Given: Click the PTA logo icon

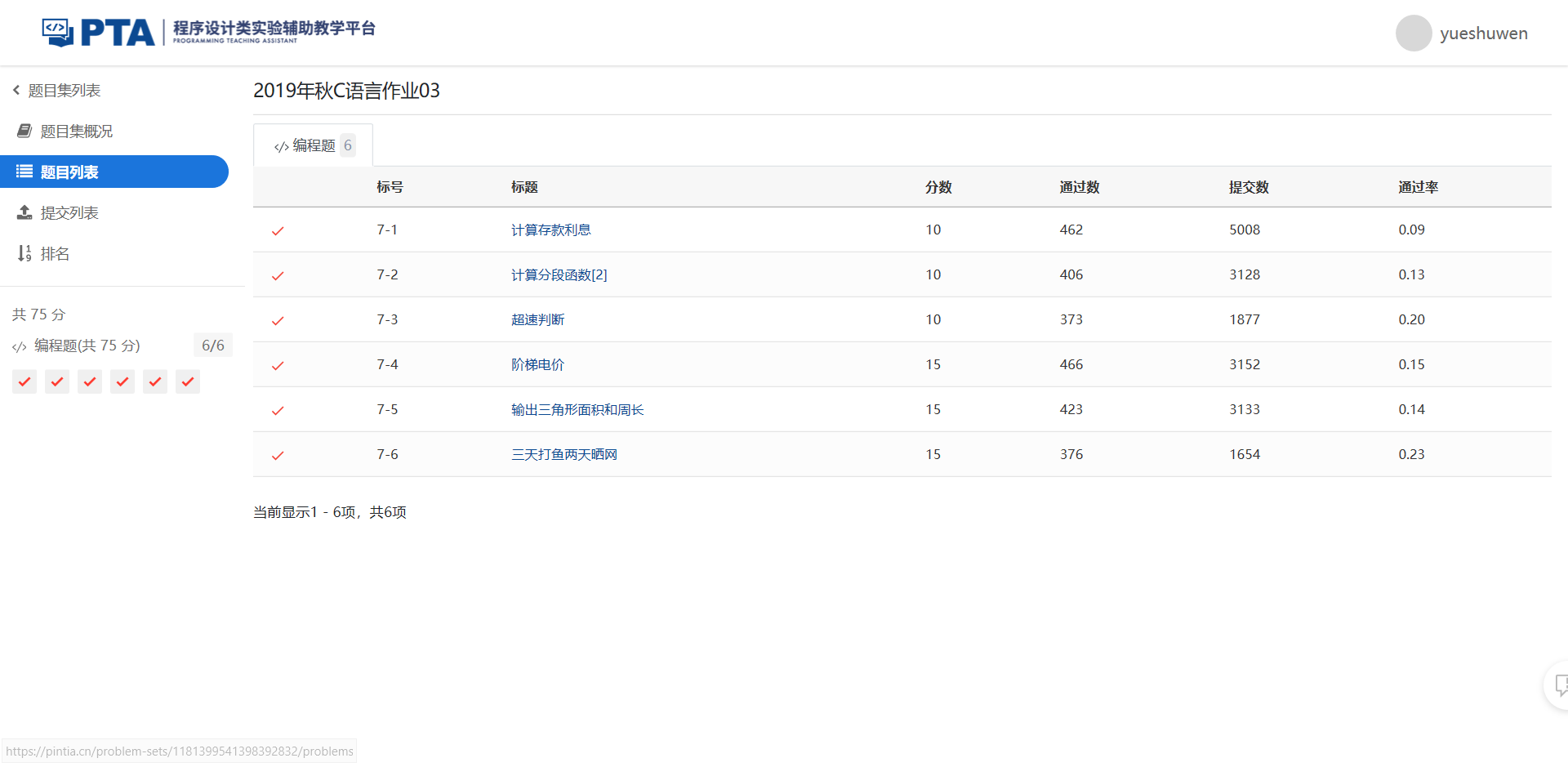Looking at the screenshot, I should click(x=58, y=33).
